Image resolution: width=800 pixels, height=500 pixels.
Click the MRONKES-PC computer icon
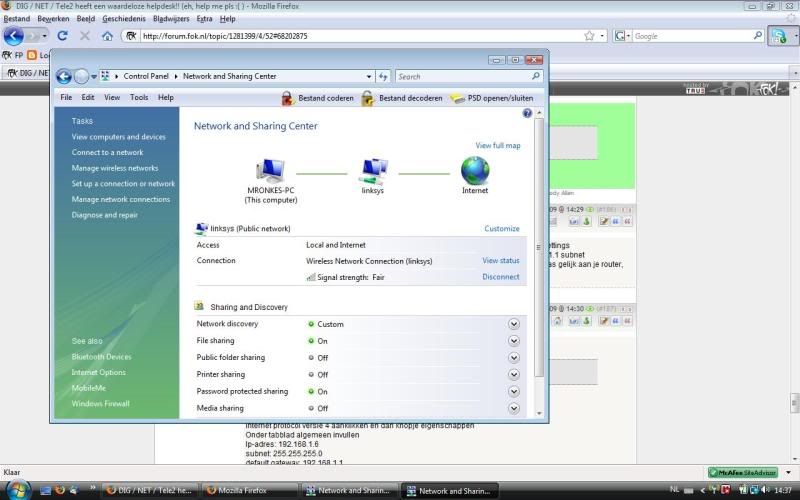[270, 171]
